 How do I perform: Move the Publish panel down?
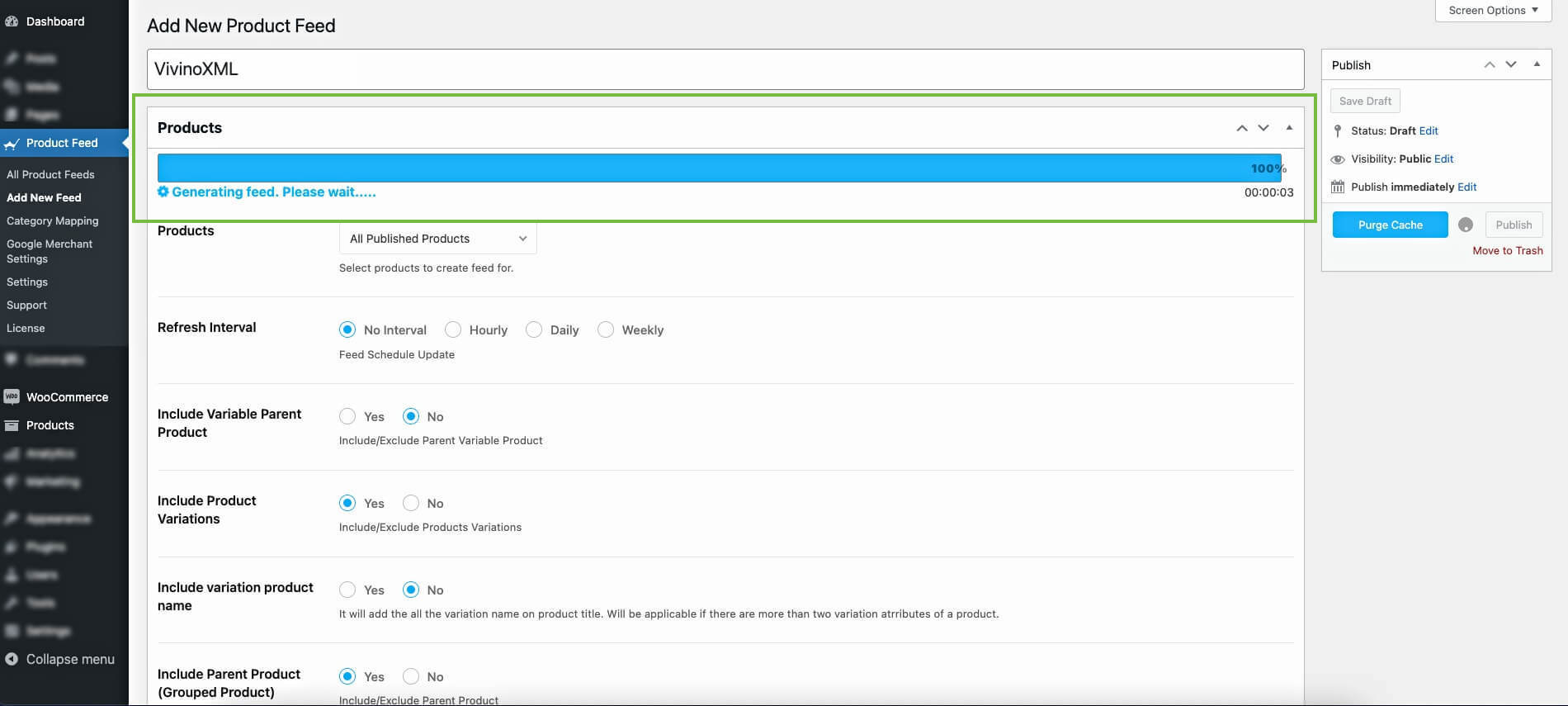click(1511, 64)
